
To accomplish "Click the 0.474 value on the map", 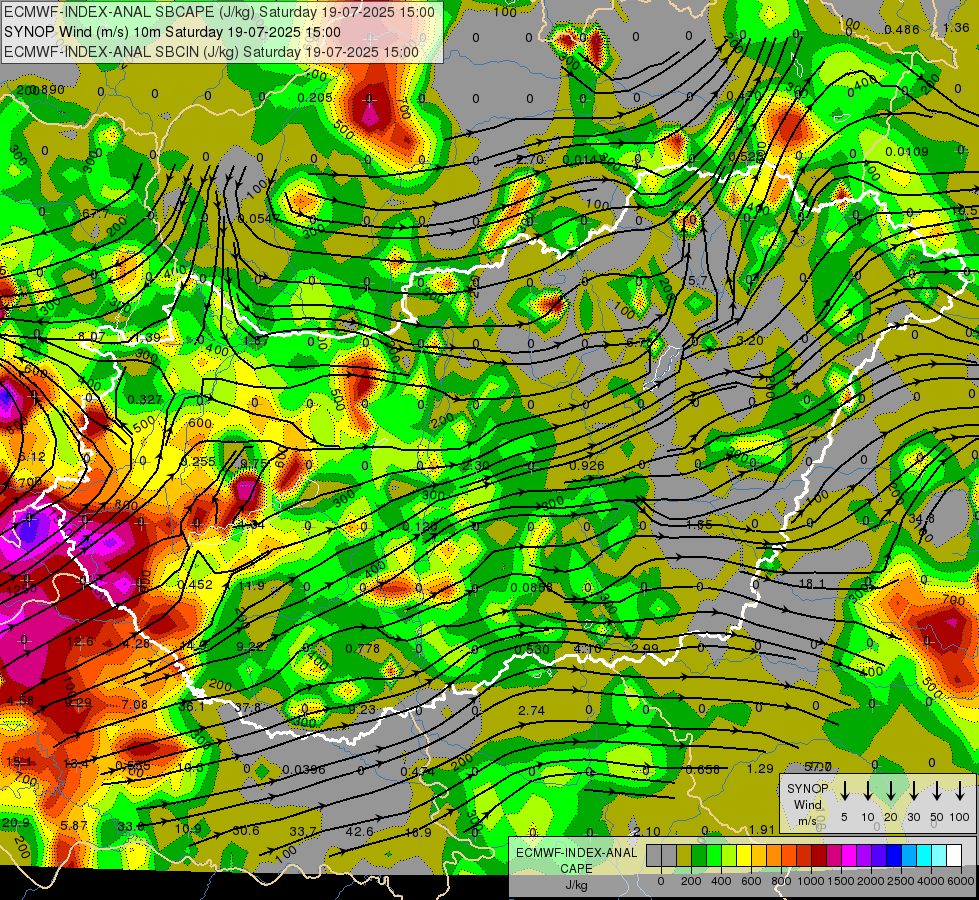I will [x=417, y=771].
